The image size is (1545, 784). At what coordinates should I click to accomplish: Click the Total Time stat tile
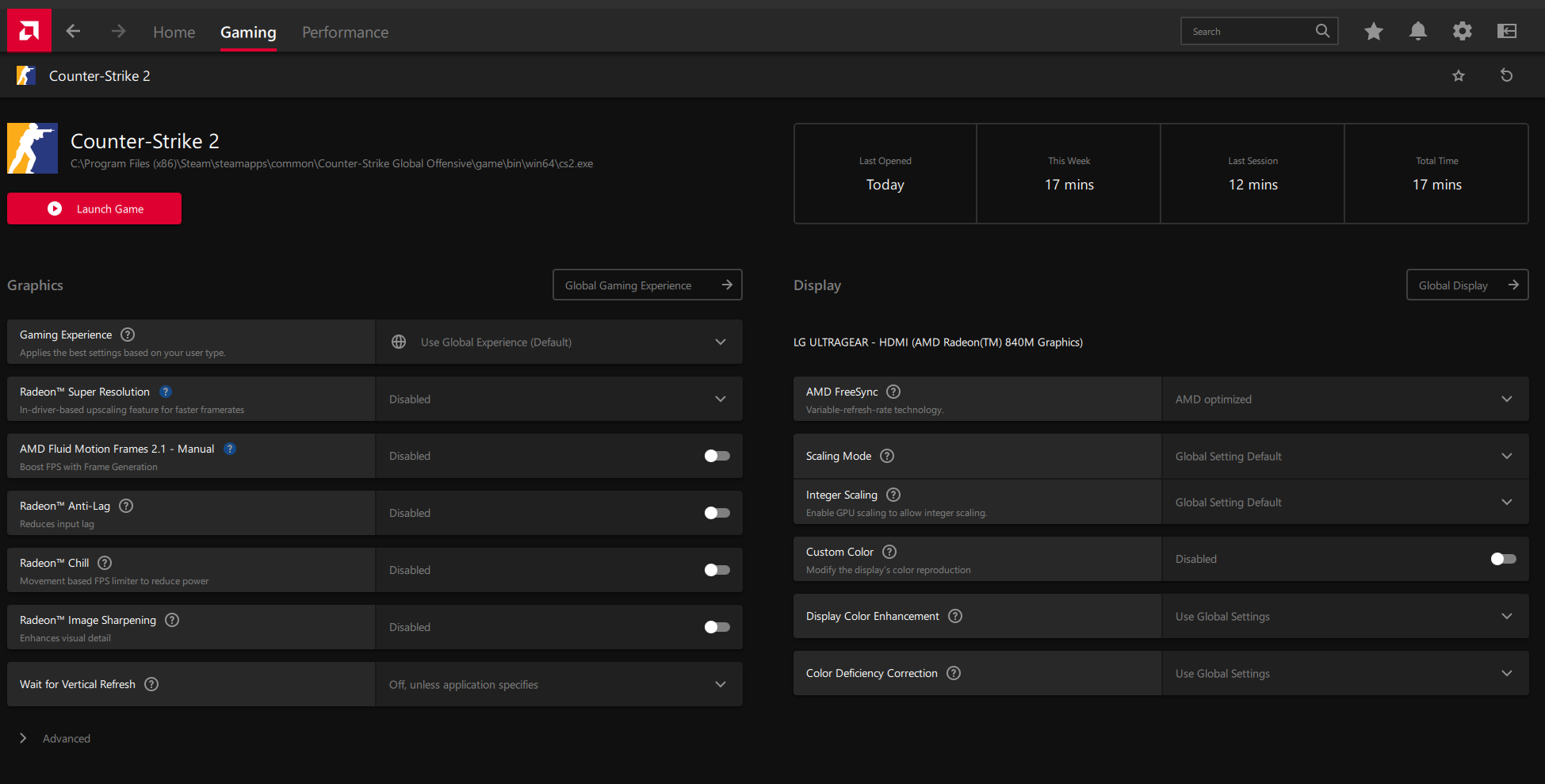click(1437, 174)
